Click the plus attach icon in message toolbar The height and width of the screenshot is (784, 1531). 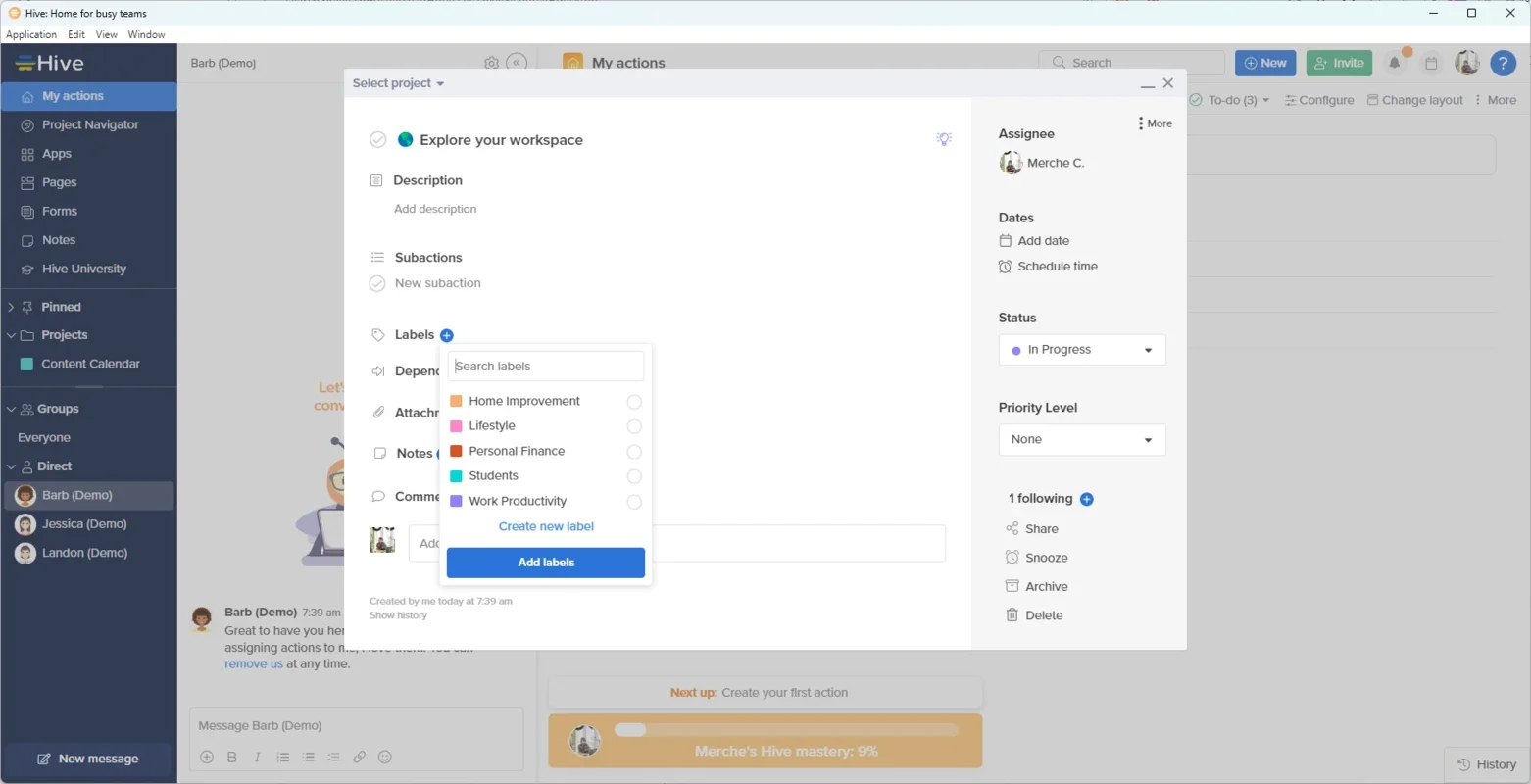(x=206, y=757)
